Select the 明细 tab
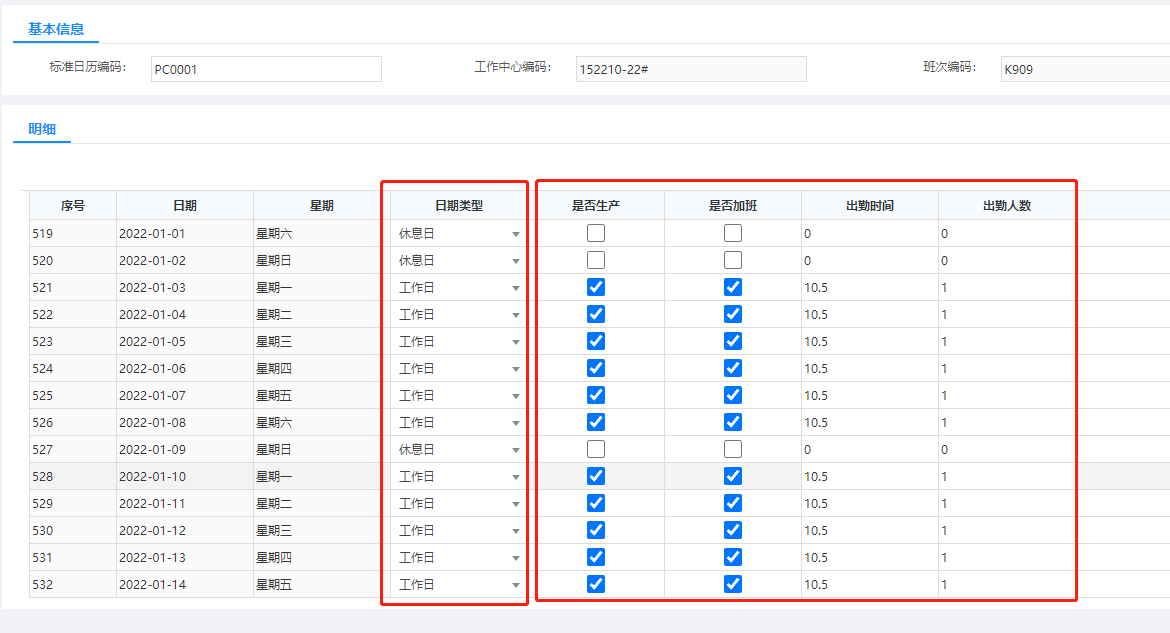 click(41, 130)
